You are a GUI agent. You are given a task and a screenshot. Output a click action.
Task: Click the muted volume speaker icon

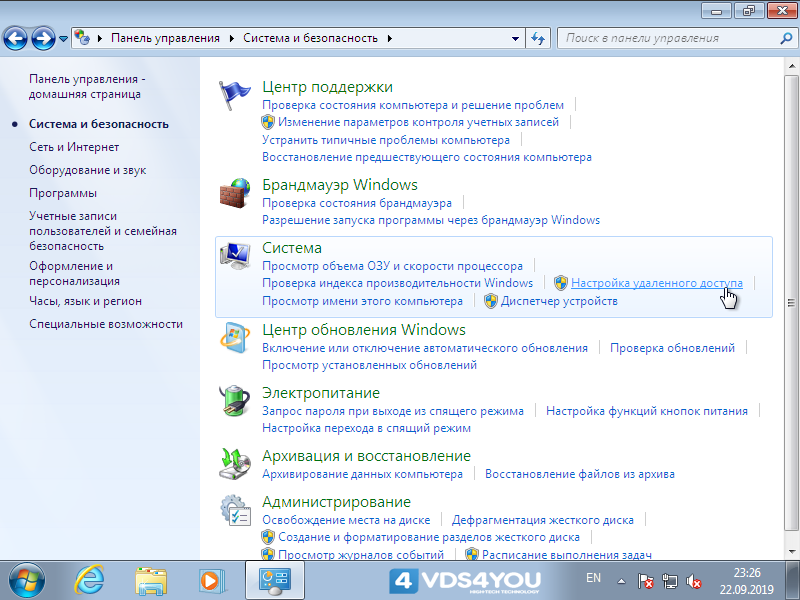coord(693,581)
